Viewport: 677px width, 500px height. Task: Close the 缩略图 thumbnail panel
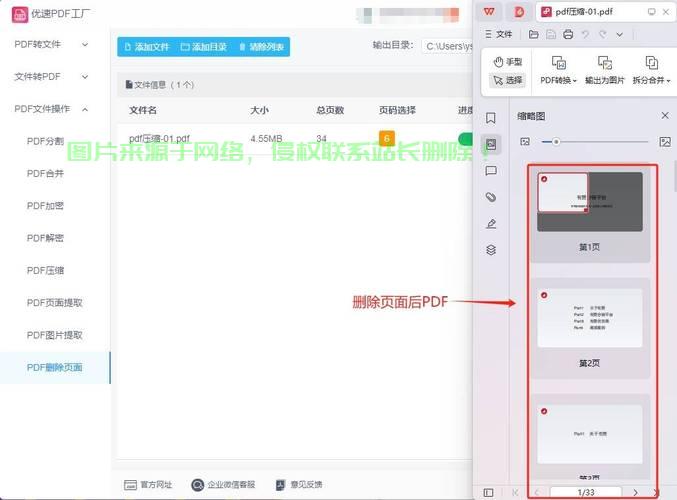point(665,115)
